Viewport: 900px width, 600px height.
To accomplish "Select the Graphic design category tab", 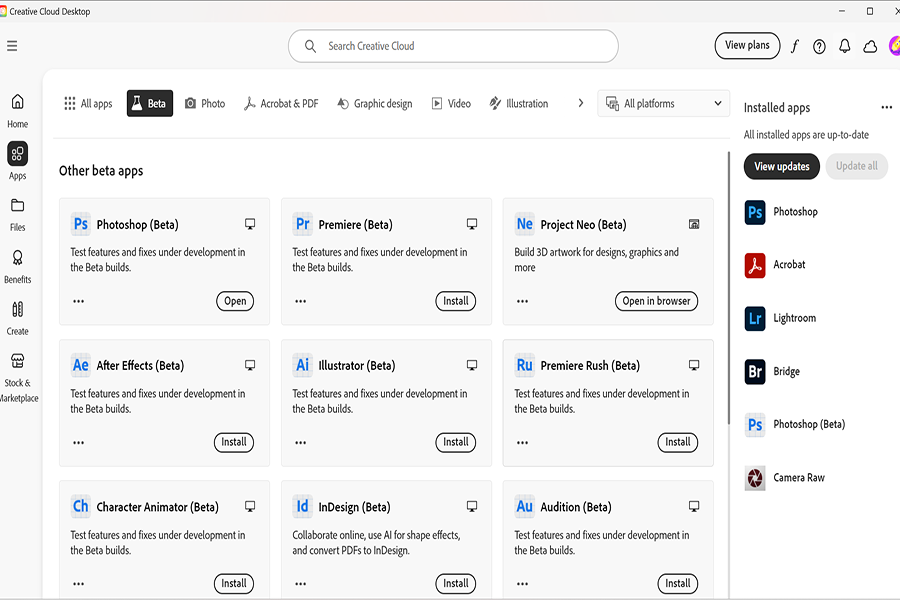I will (375, 104).
